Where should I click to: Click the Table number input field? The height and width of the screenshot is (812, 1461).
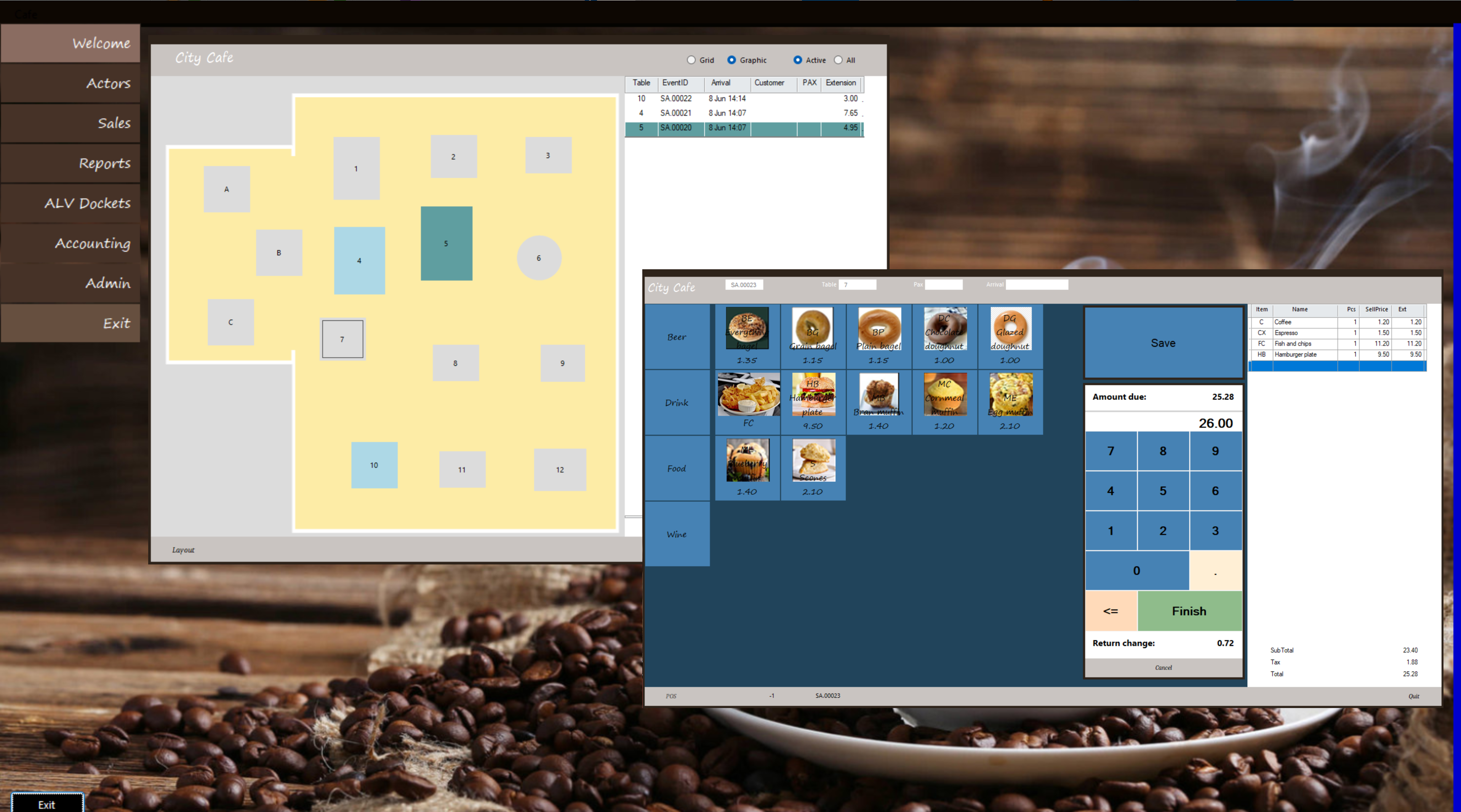pyautogui.click(x=858, y=285)
